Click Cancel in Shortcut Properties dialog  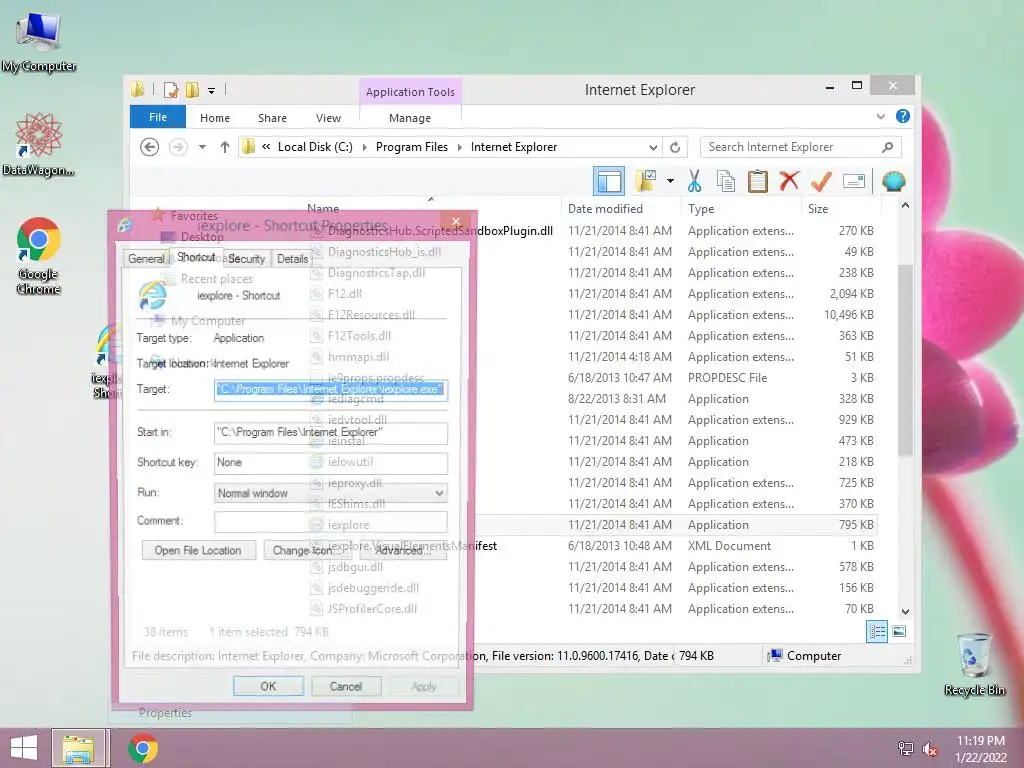[345, 686]
